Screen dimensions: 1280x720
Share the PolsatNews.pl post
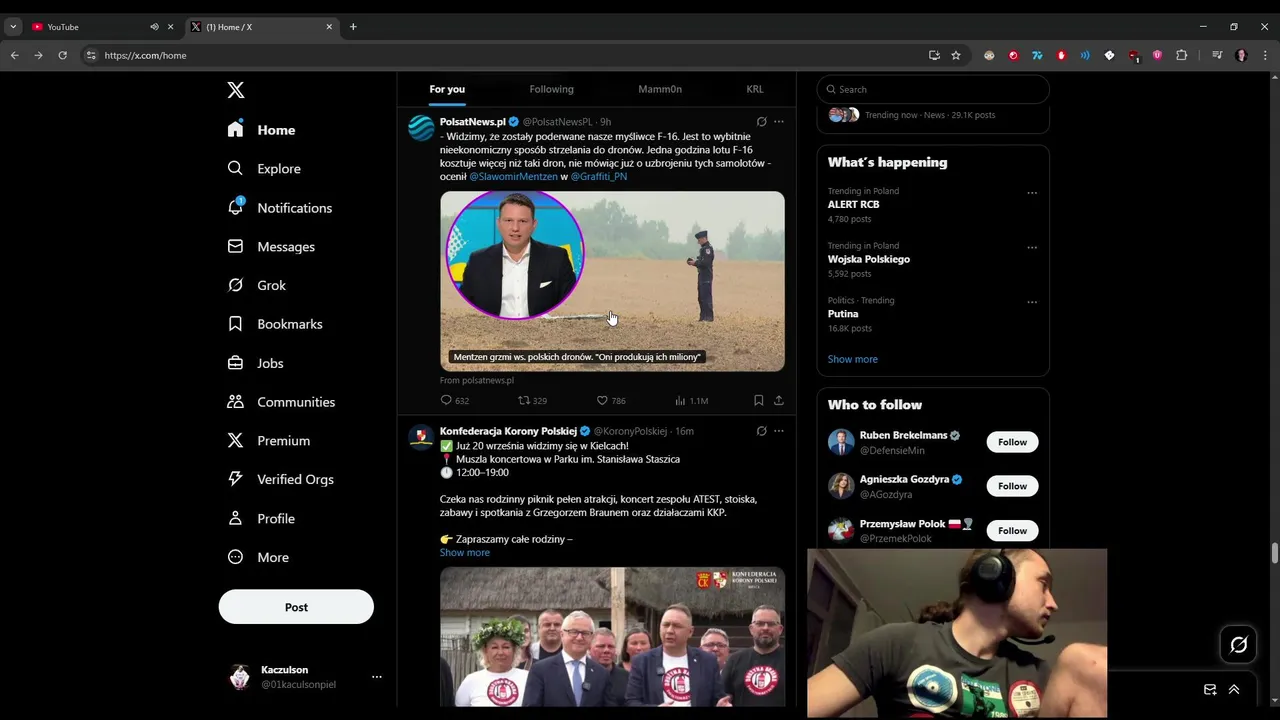coord(779,400)
